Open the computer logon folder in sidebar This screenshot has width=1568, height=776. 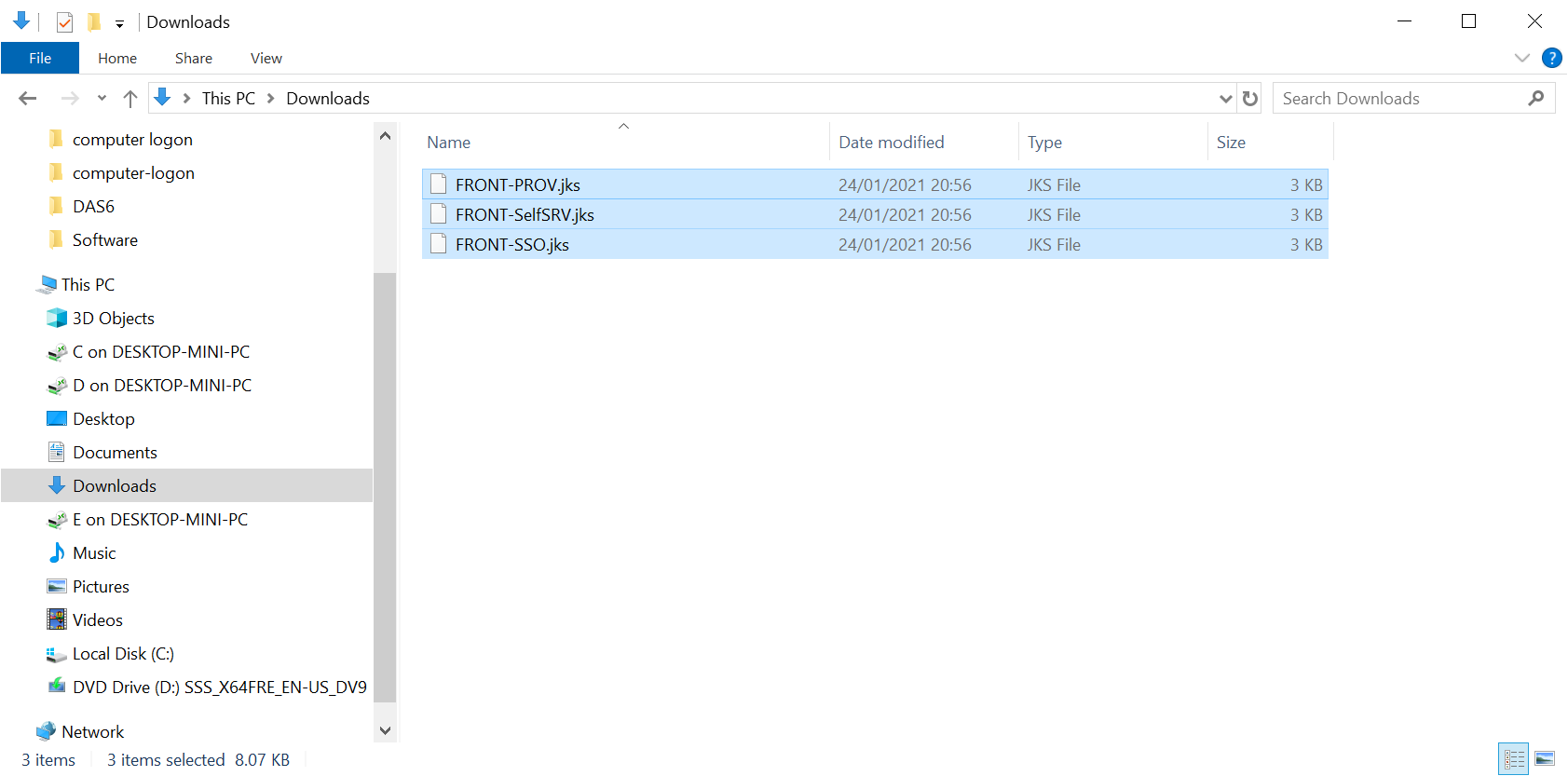pyautogui.click(x=132, y=139)
